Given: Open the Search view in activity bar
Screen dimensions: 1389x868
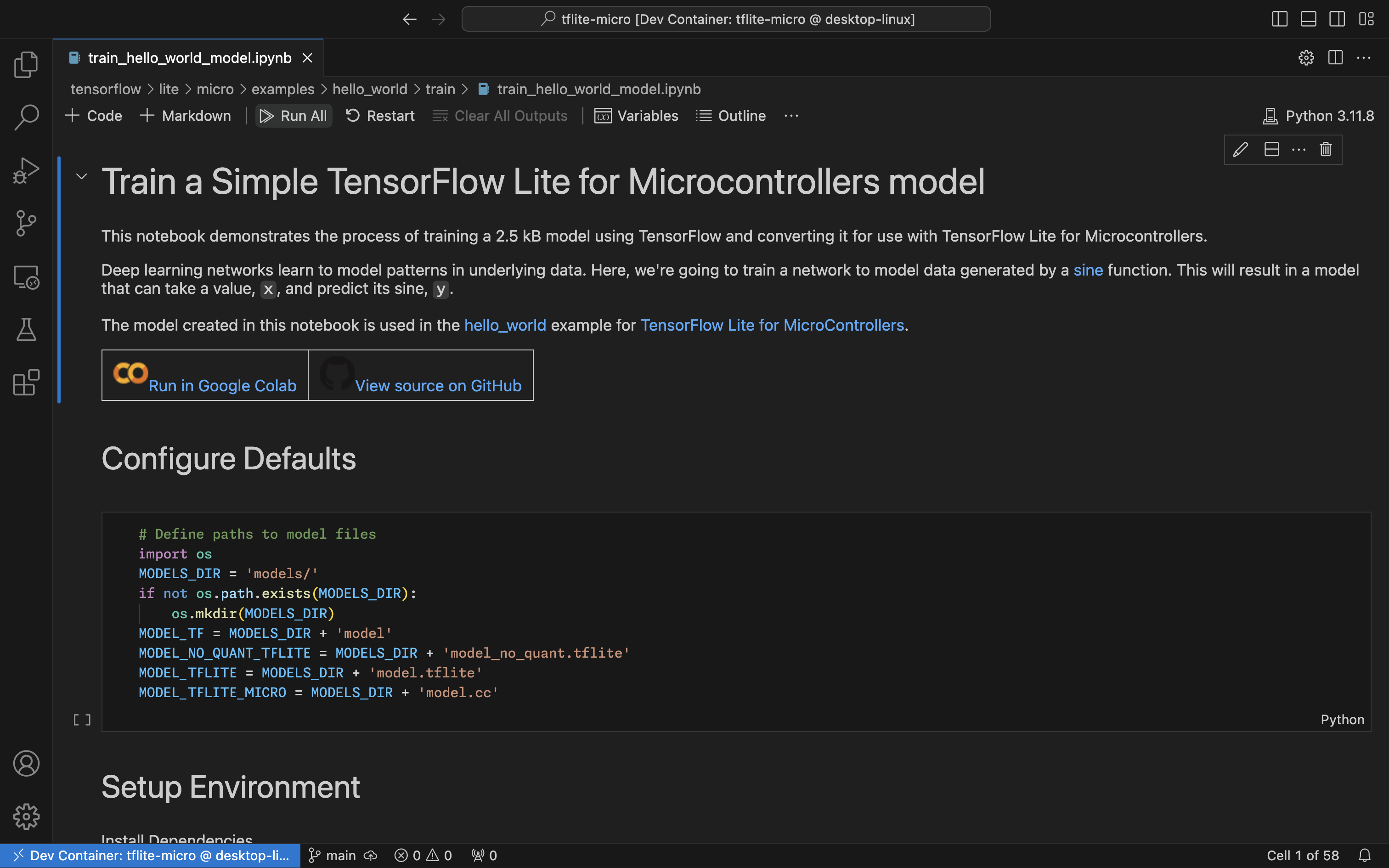Looking at the screenshot, I should pyautogui.click(x=26, y=117).
